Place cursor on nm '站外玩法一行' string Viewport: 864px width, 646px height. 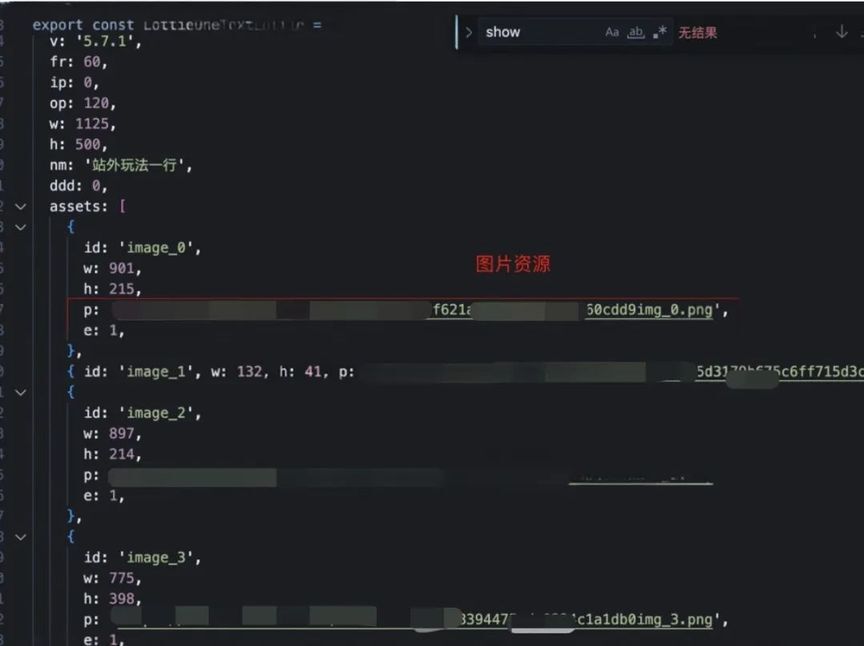134,165
